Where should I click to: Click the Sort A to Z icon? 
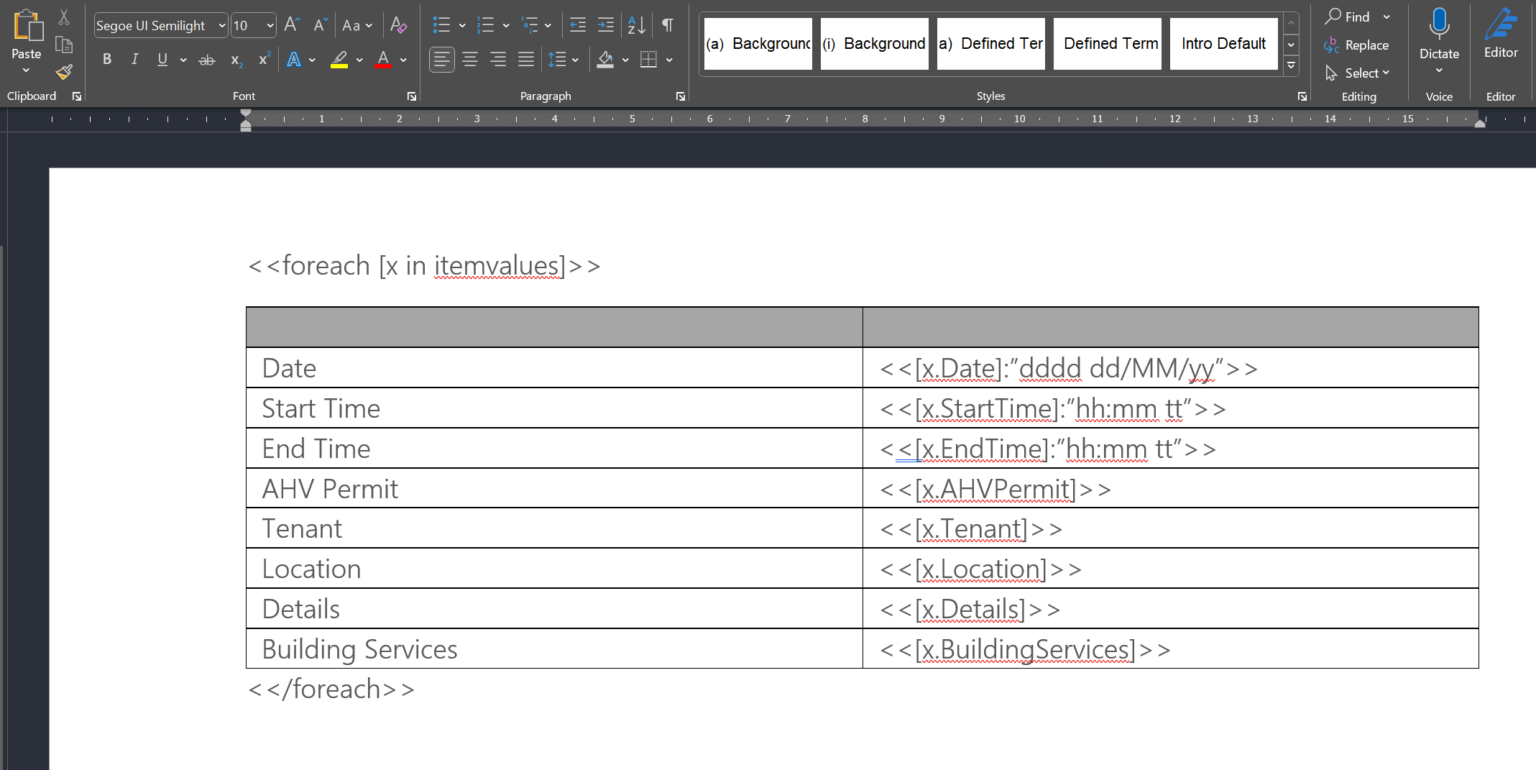[636, 25]
